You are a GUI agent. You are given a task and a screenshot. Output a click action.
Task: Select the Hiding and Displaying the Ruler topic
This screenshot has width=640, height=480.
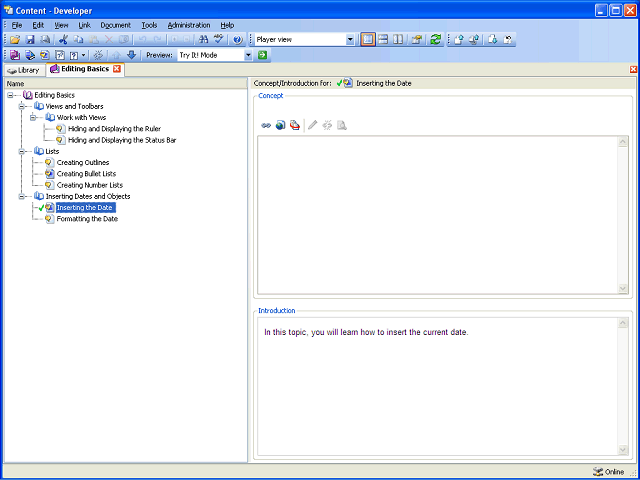coord(114,129)
